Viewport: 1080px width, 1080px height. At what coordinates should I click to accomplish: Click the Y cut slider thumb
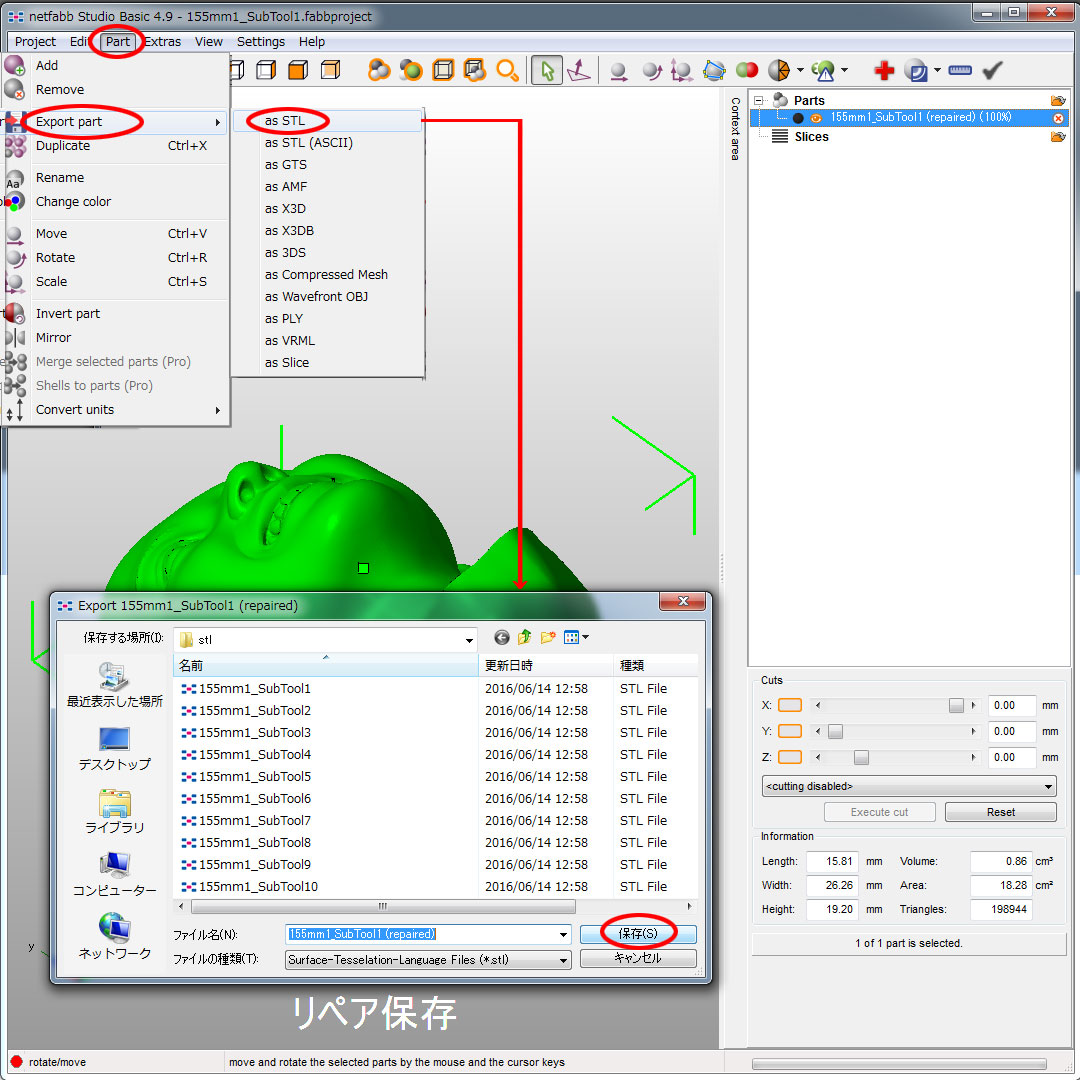pos(835,731)
